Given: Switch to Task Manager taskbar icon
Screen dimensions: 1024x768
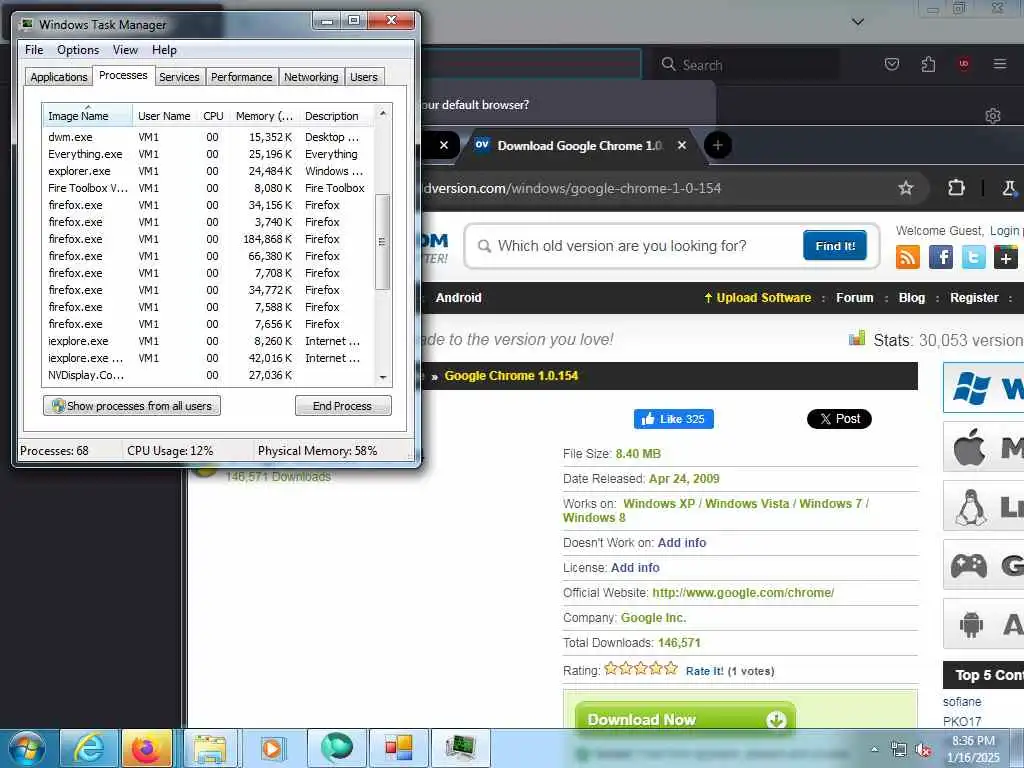Looking at the screenshot, I should [x=460, y=748].
